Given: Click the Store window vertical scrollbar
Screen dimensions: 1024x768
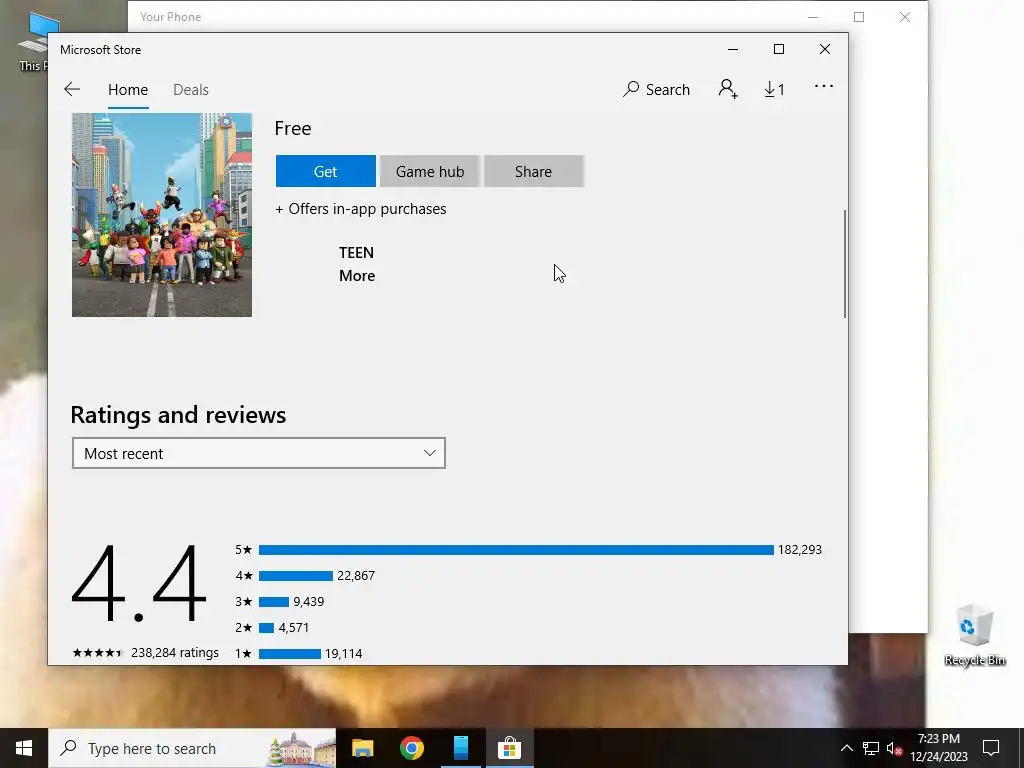Looking at the screenshot, I should 844,264.
